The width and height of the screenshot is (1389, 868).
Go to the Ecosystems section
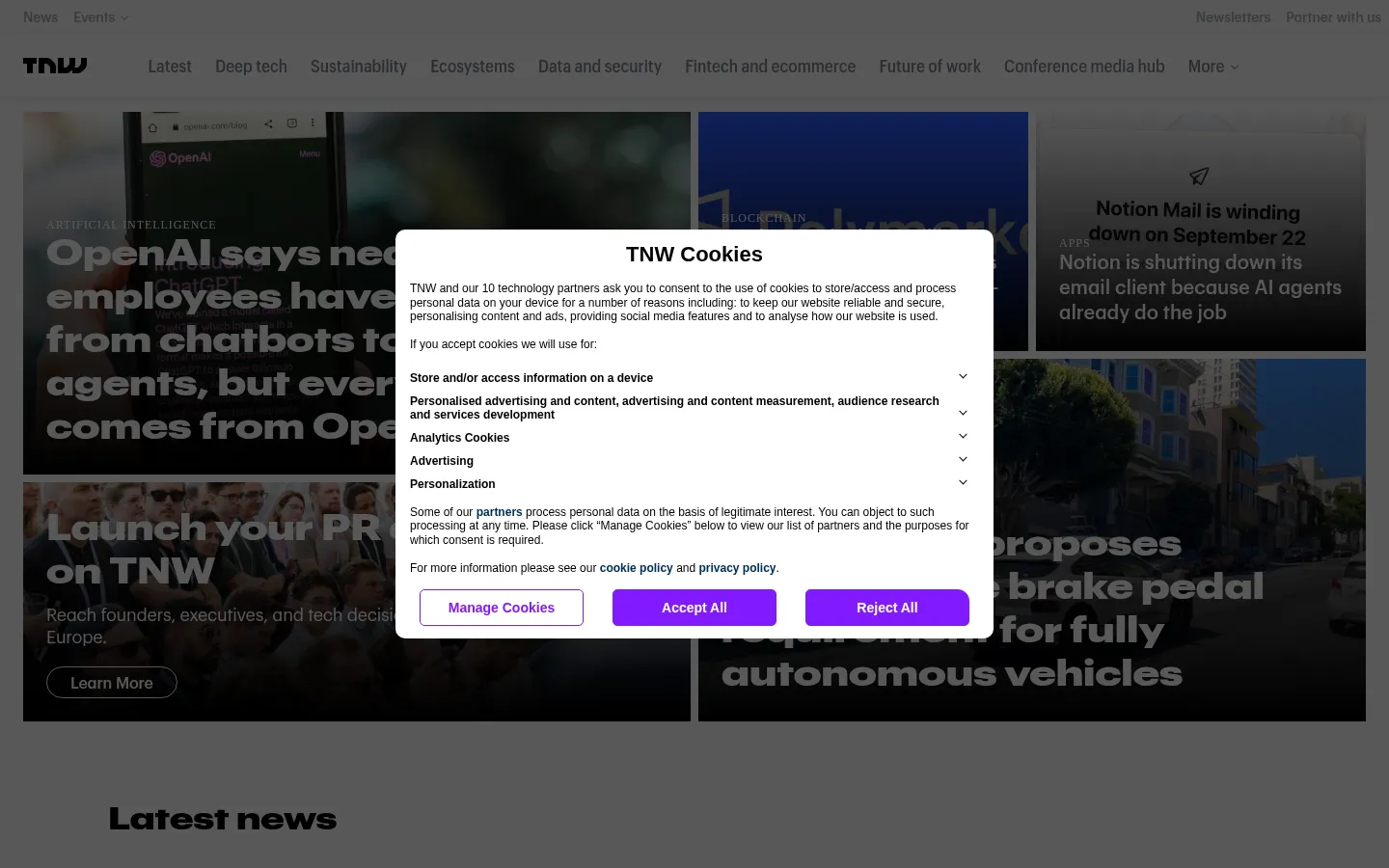point(473,67)
